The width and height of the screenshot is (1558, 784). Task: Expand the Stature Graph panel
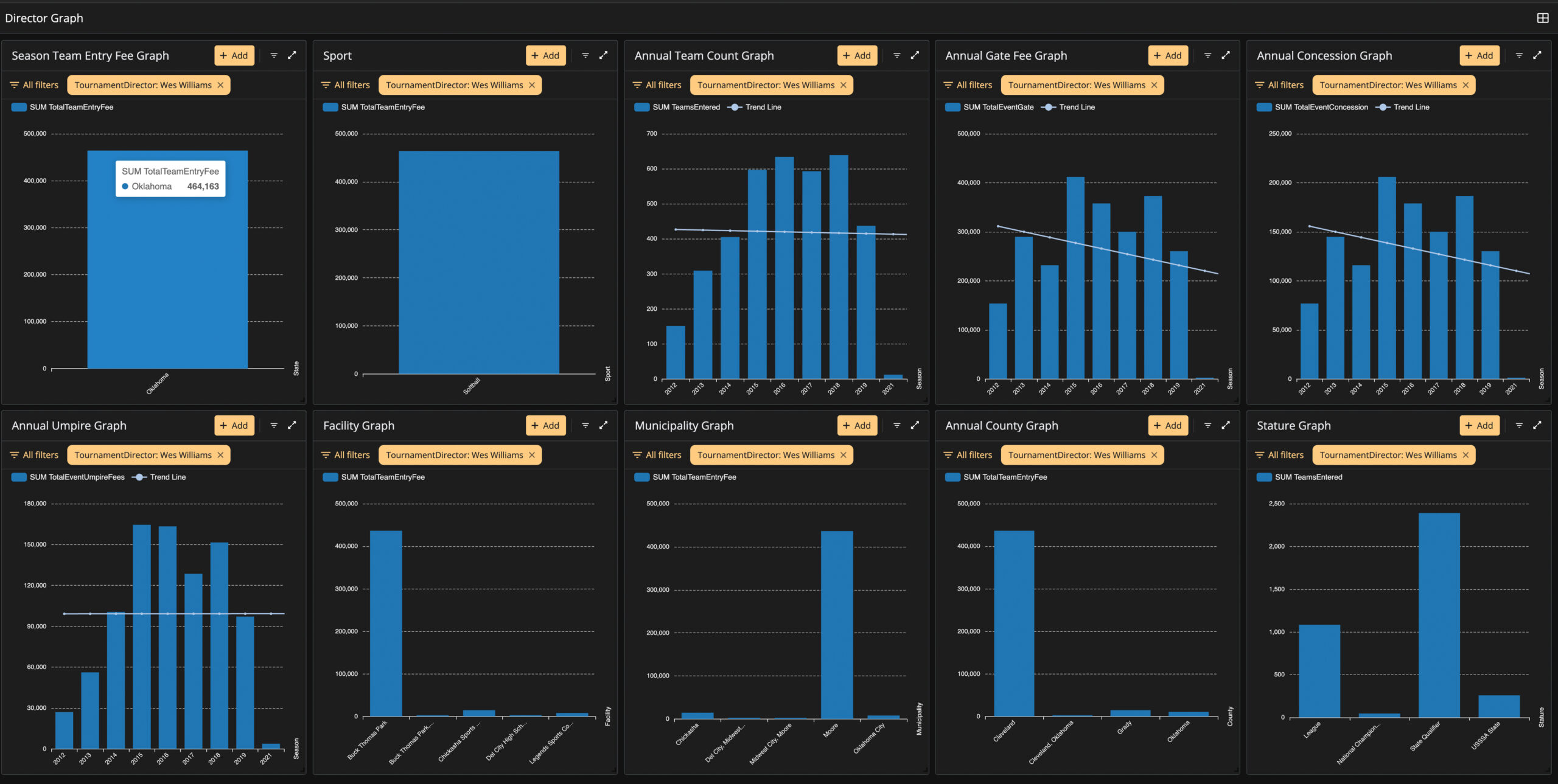1537,425
